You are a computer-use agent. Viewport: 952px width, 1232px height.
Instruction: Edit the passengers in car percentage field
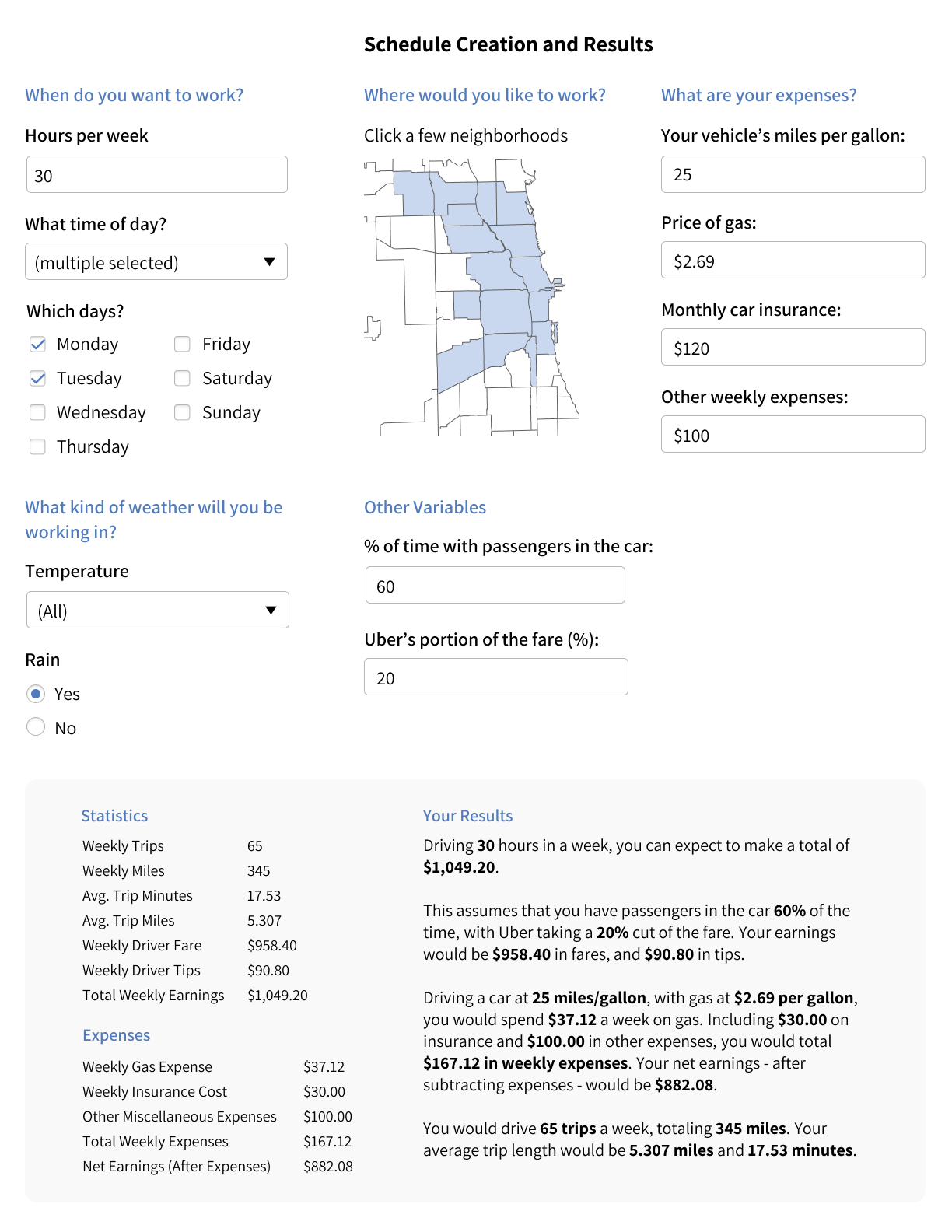pyautogui.click(x=495, y=586)
